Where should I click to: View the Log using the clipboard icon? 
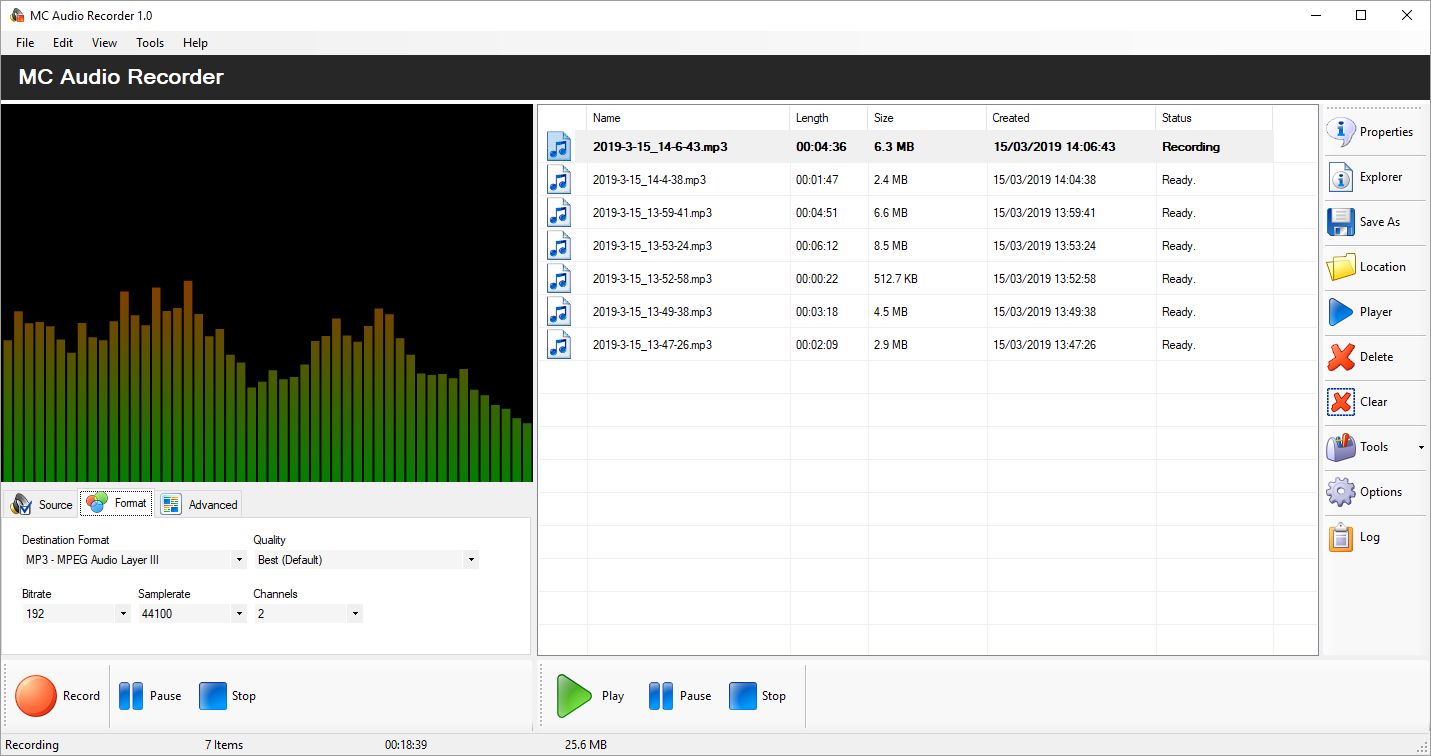pyautogui.click(x=1341, y=537)
